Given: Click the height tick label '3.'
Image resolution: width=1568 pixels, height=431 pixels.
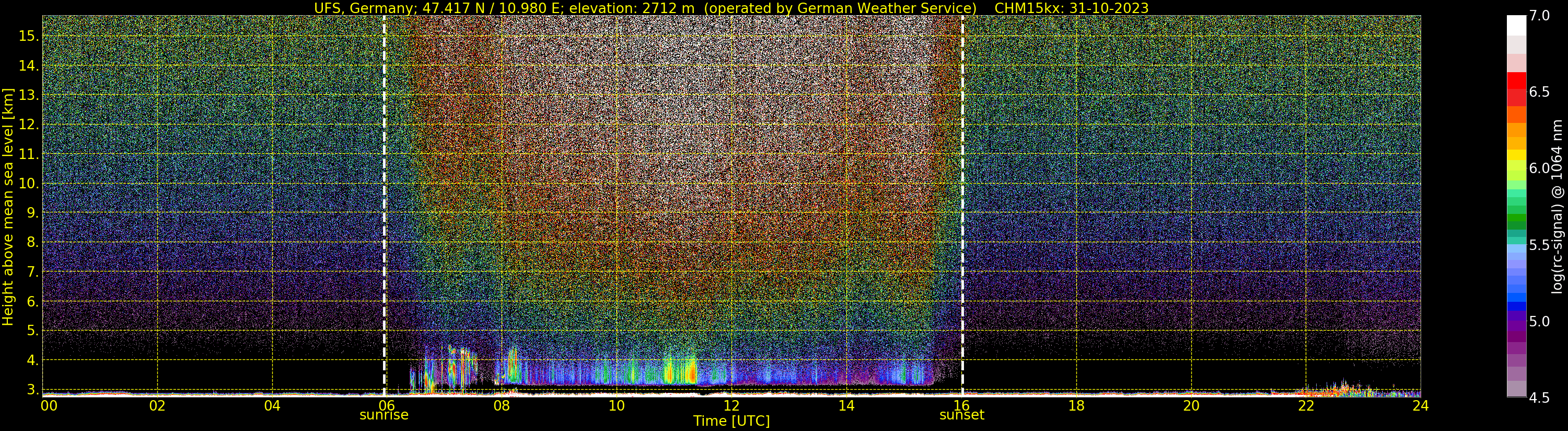Looking at the screenshot, I should (x=32, y=390).
